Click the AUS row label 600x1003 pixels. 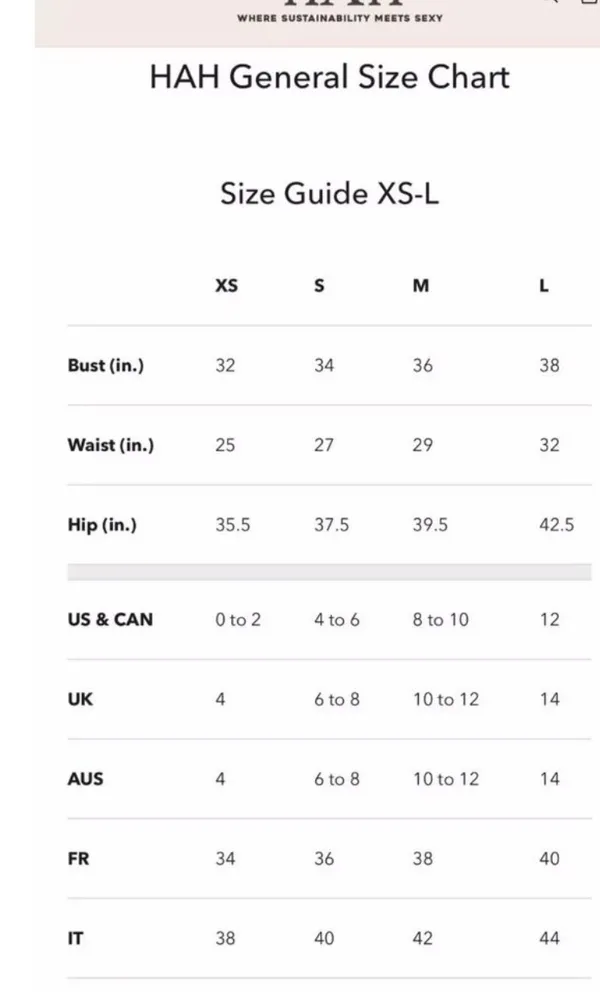tap(85, 778)
